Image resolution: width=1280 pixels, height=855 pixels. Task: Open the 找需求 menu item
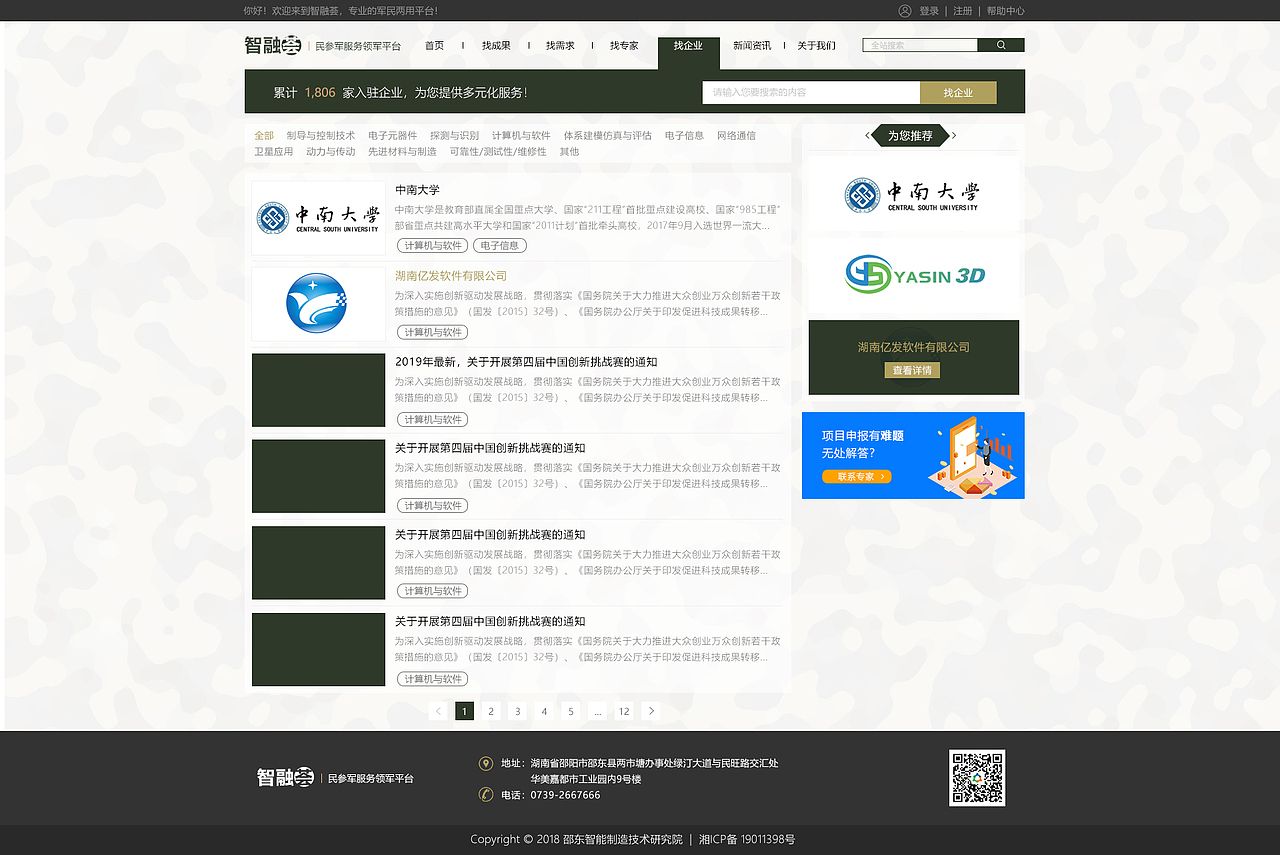click(560, 46)
